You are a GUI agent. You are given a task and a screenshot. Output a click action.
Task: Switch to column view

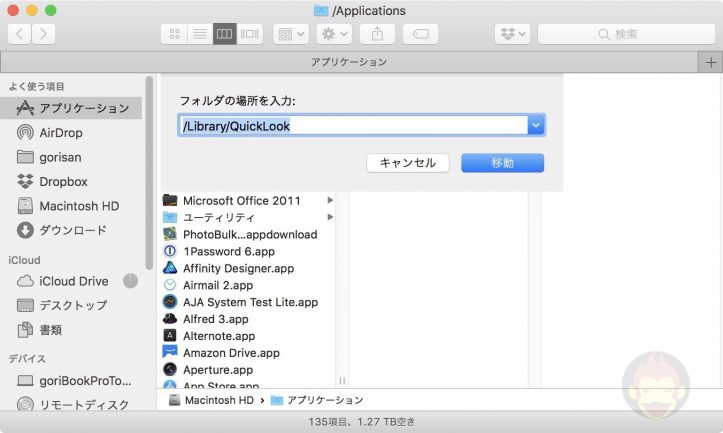point(225,34)
